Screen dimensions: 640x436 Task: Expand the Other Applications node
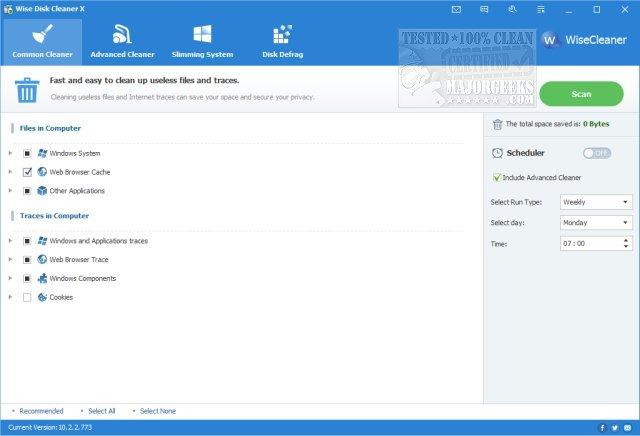click(10, 191)
